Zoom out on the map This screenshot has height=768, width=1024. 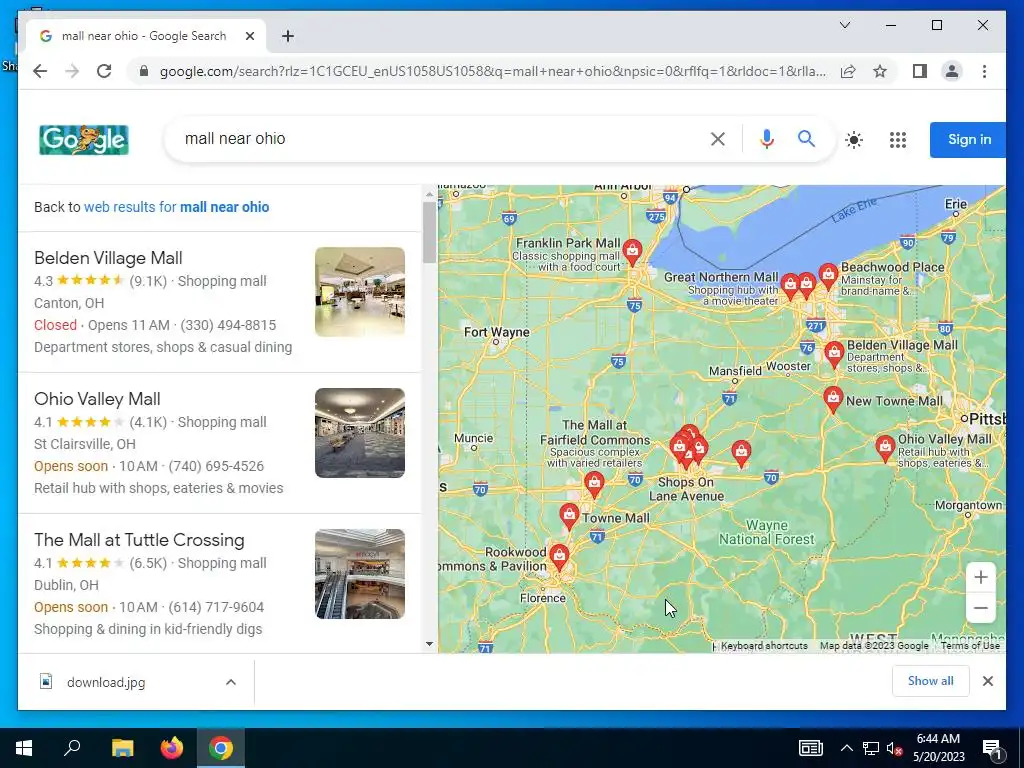click(x=980, y=608)
